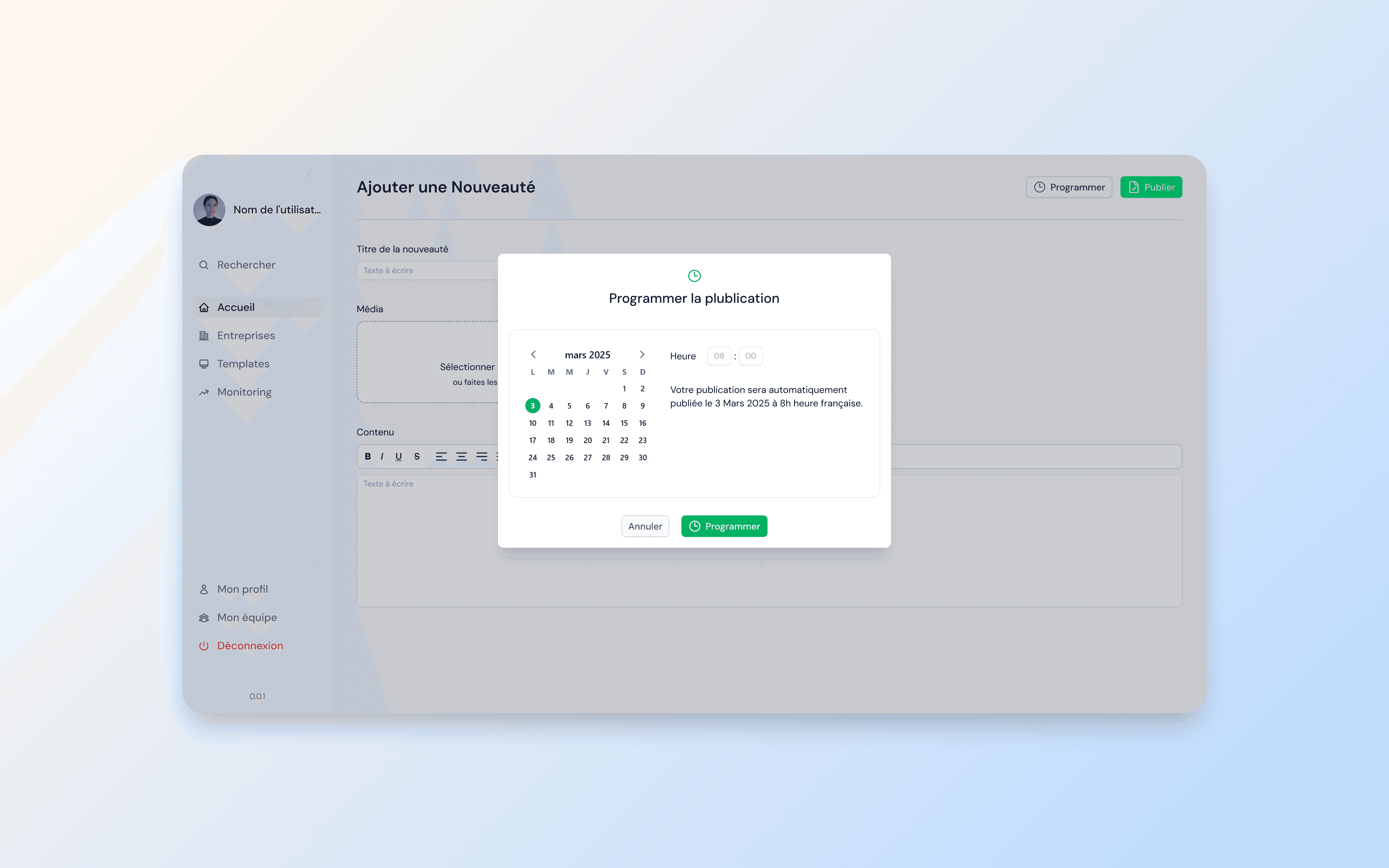Go to previous month in calendar
Screen dimensions: 1389x868
click(533, 355)
